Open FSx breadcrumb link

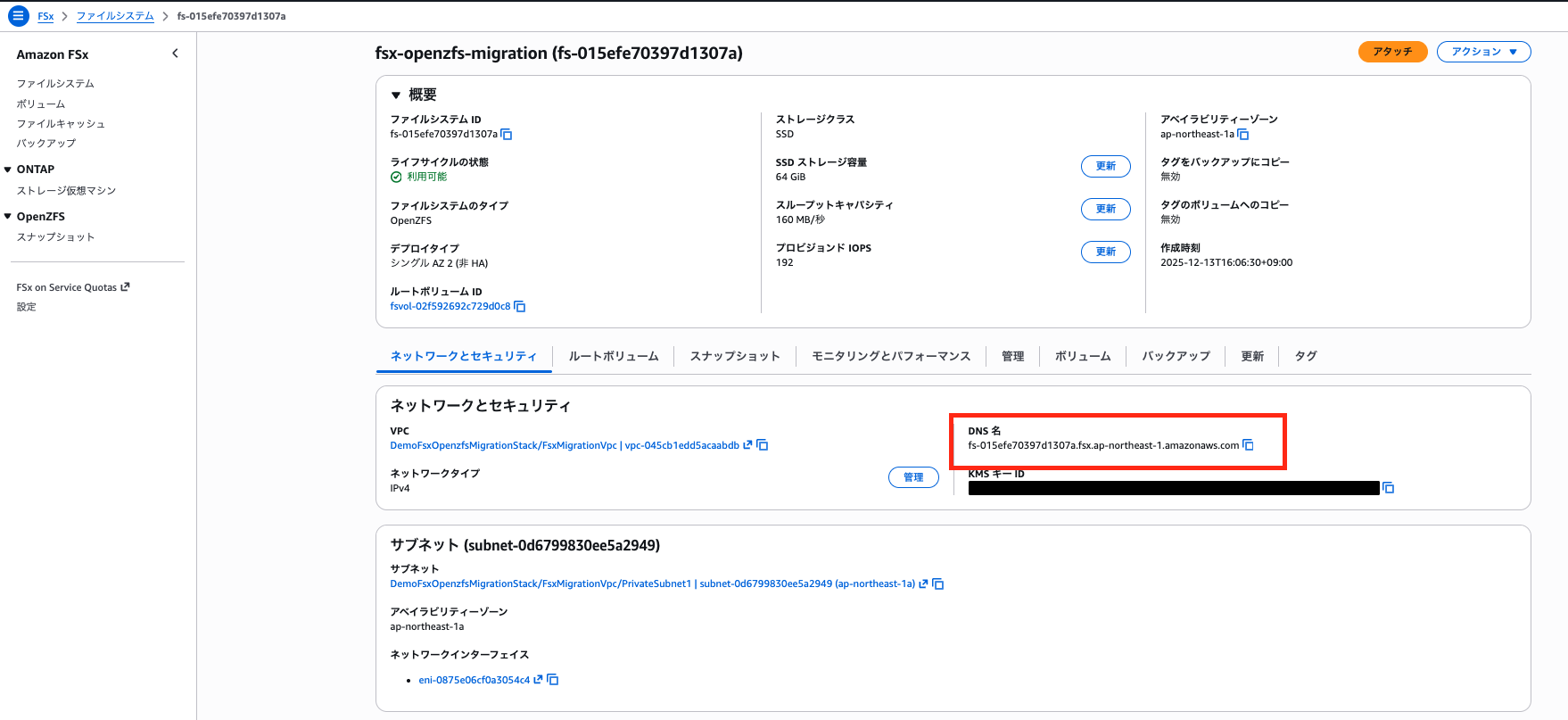tap(45, 16)
